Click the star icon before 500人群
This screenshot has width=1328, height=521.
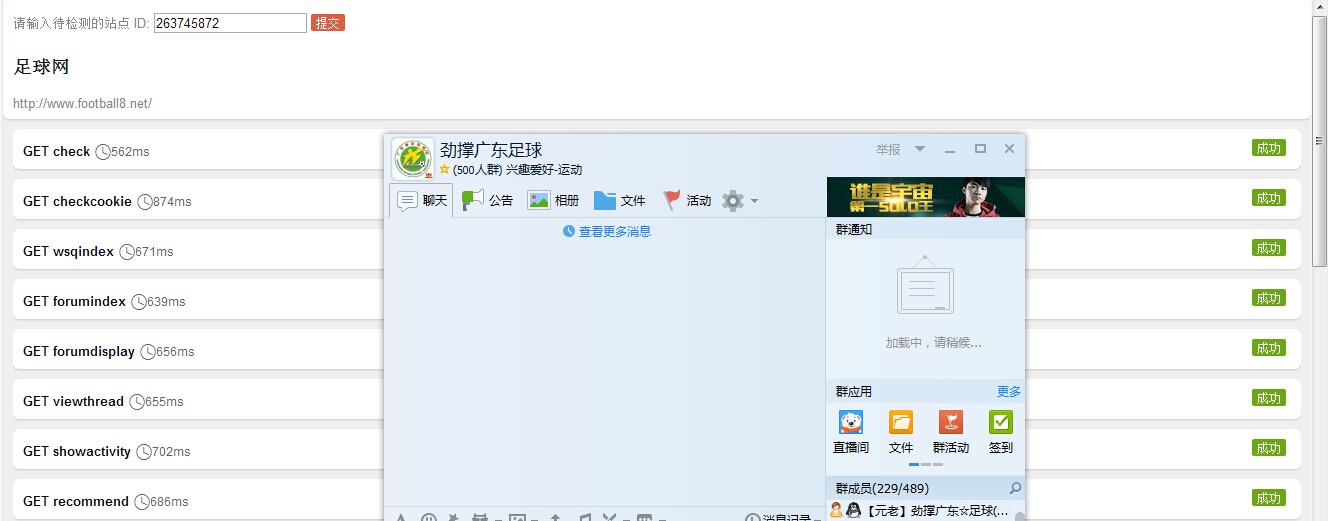coord(445,170)
